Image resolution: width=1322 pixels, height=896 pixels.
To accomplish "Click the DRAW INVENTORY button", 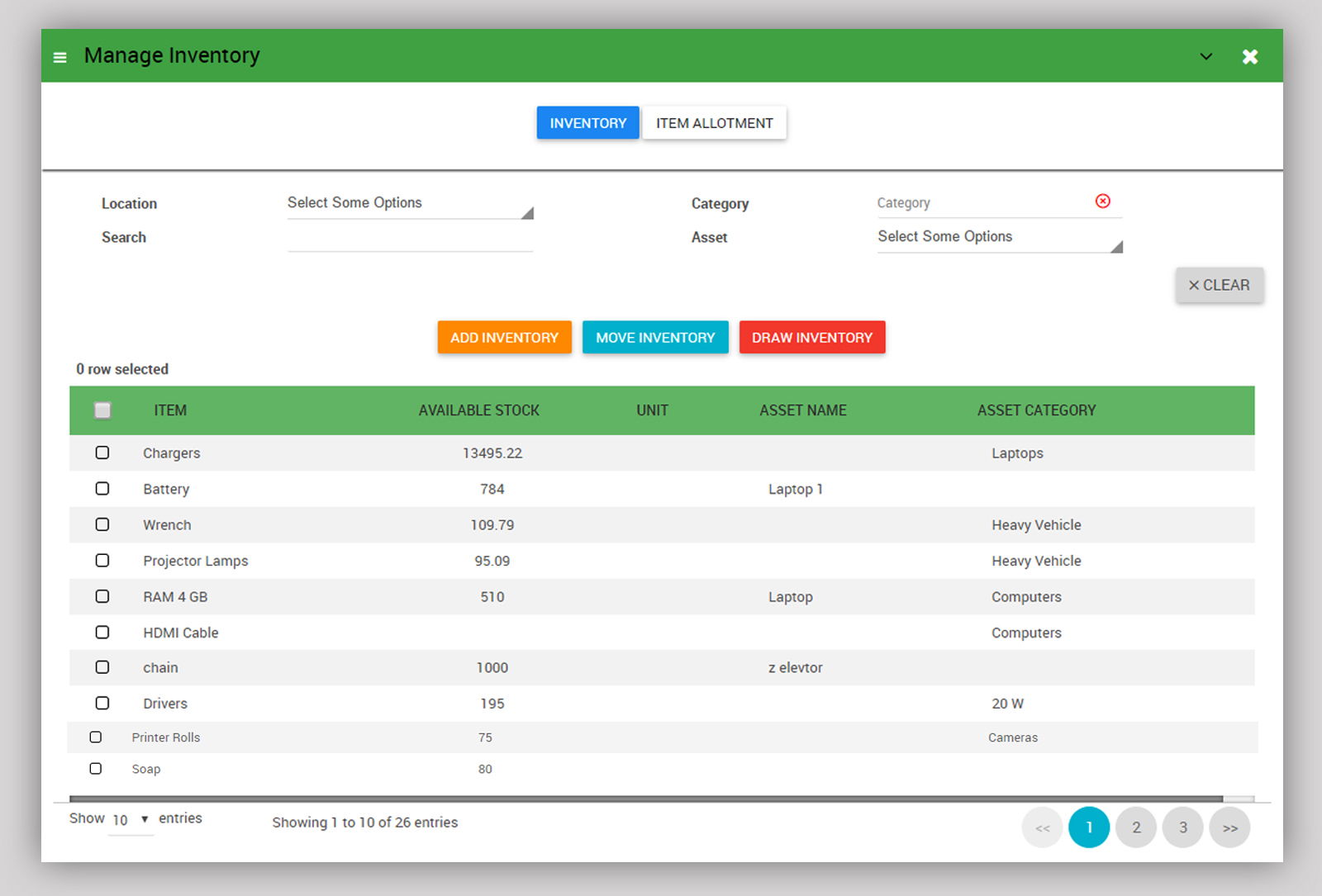I will [812, 338].
